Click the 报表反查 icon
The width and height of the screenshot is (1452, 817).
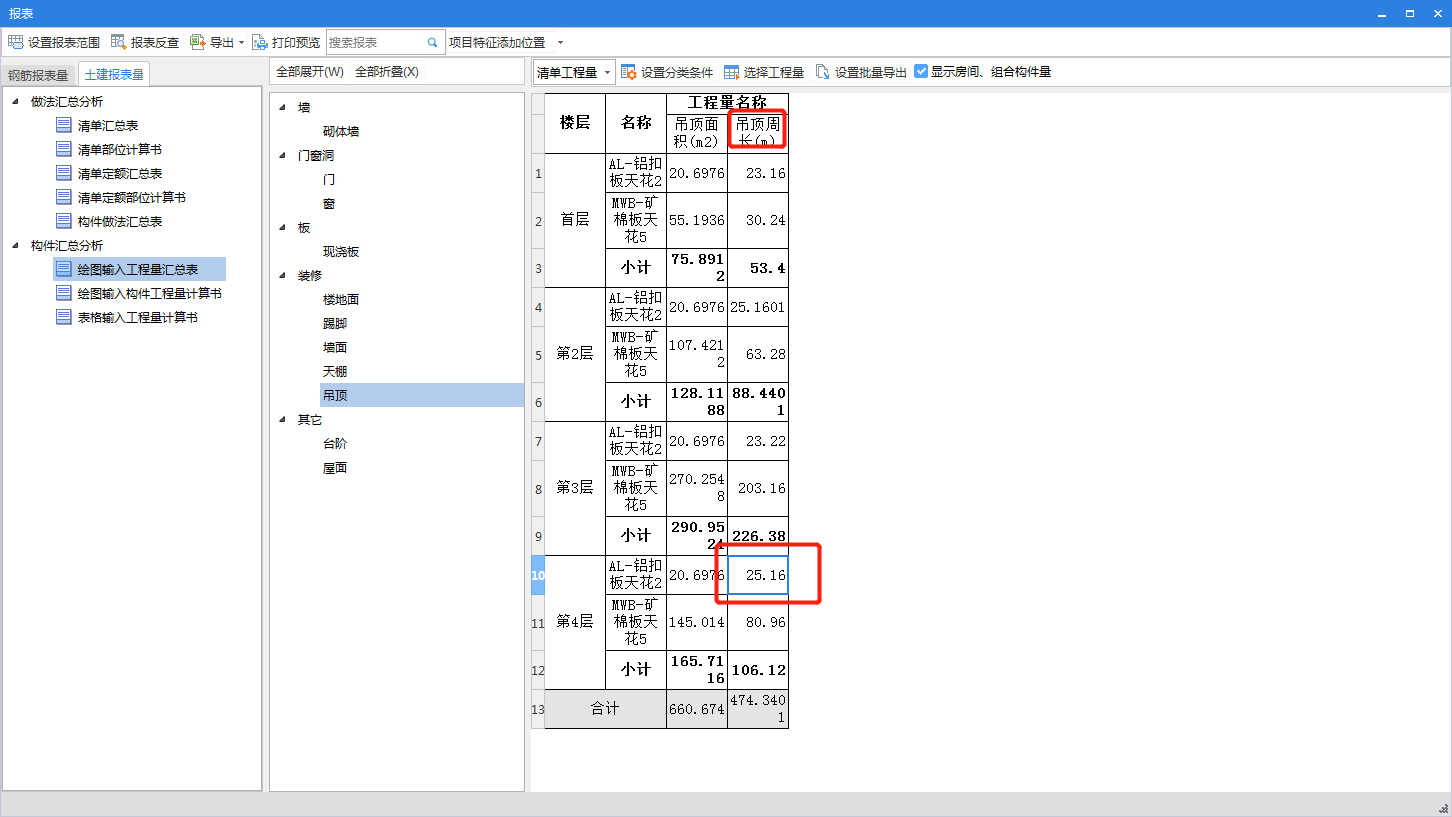118,42
